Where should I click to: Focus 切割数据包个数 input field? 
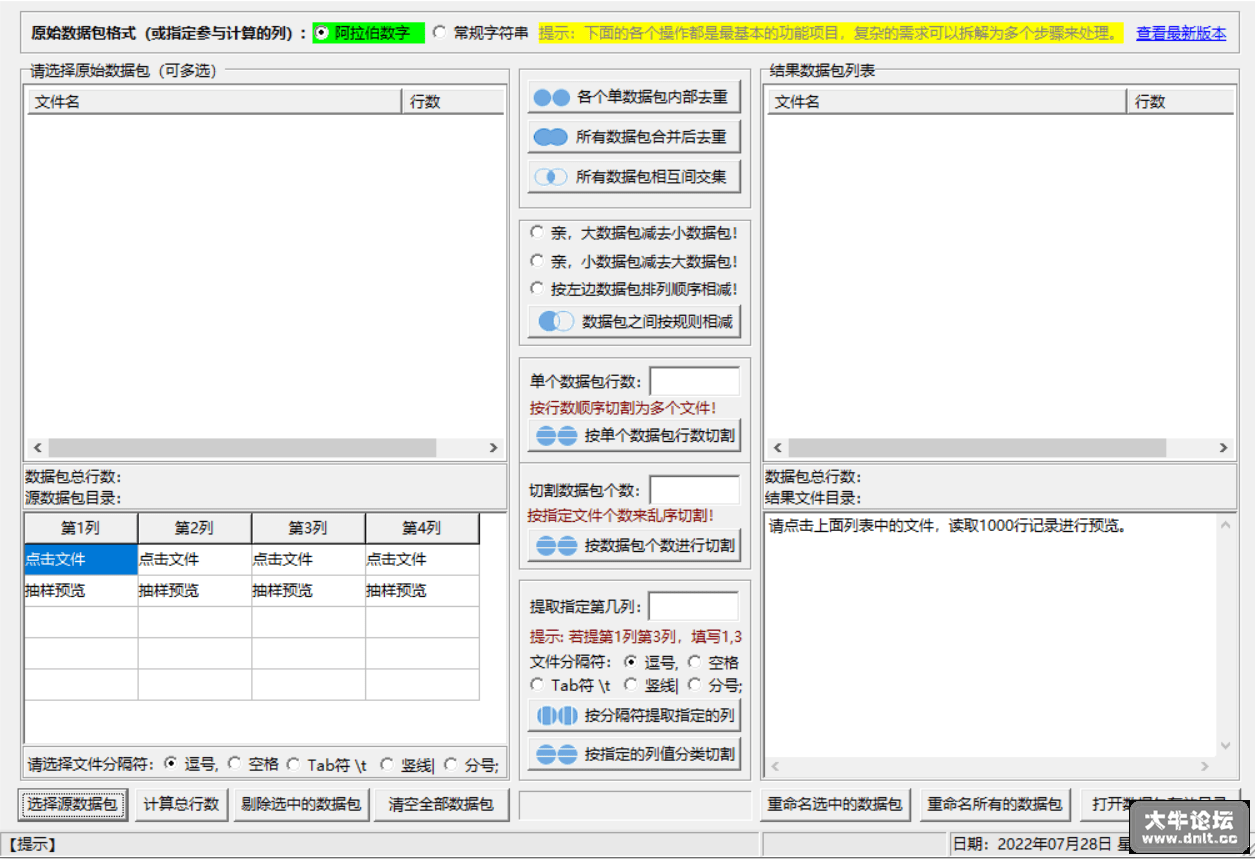coord(695,490)
